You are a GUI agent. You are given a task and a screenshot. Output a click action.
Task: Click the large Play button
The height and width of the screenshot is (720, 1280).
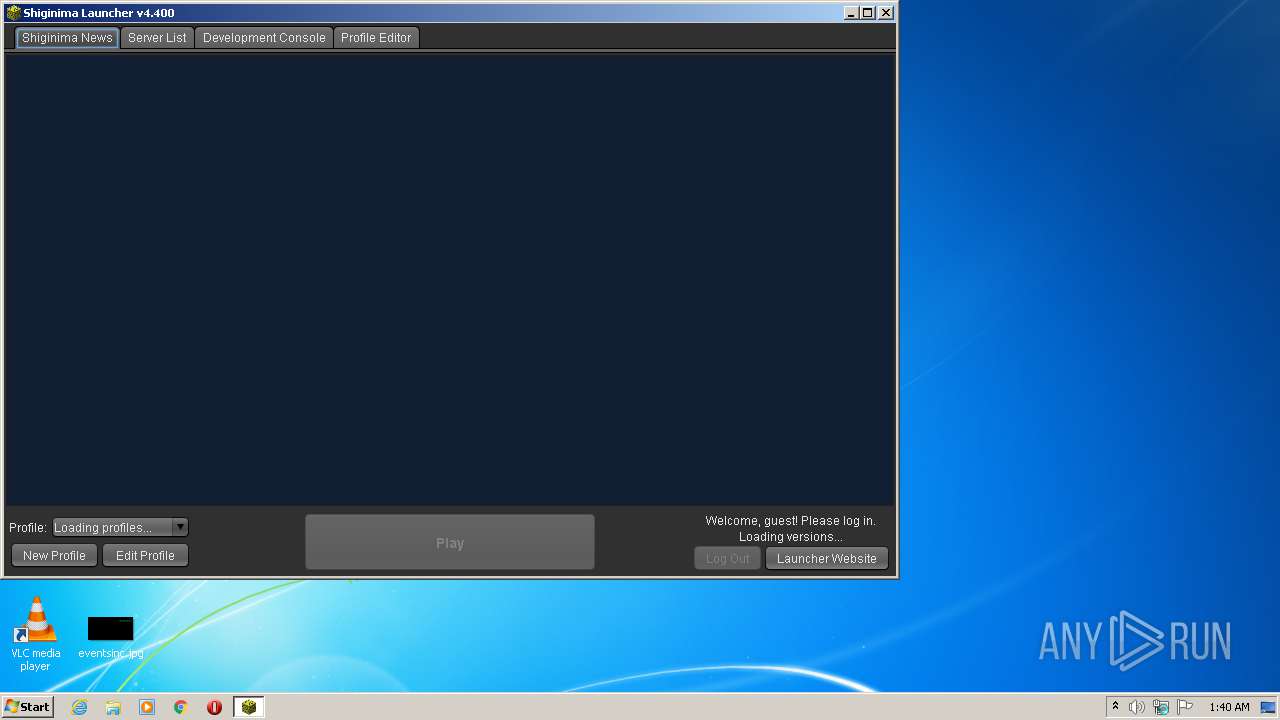coord(450,543)
